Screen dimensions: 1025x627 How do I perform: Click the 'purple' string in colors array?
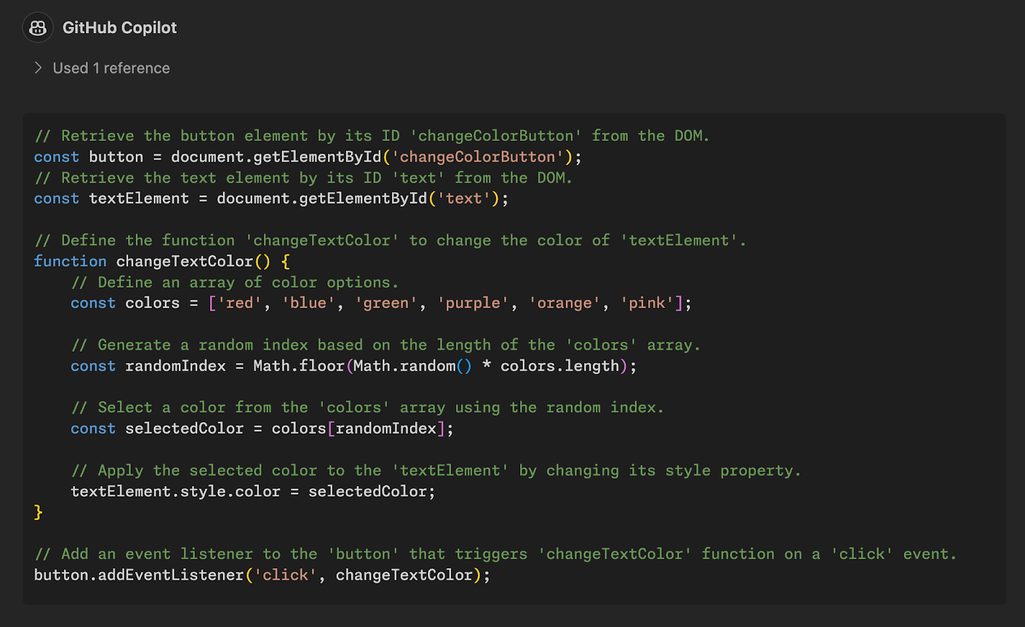point(477,303)
